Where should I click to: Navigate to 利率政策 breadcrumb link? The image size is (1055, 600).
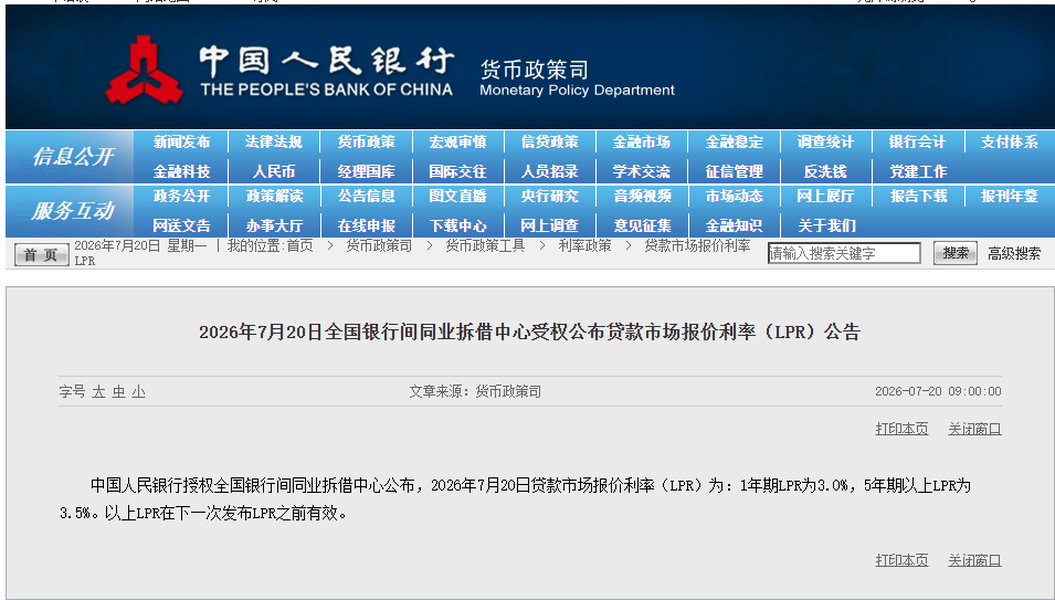point(585,246)
